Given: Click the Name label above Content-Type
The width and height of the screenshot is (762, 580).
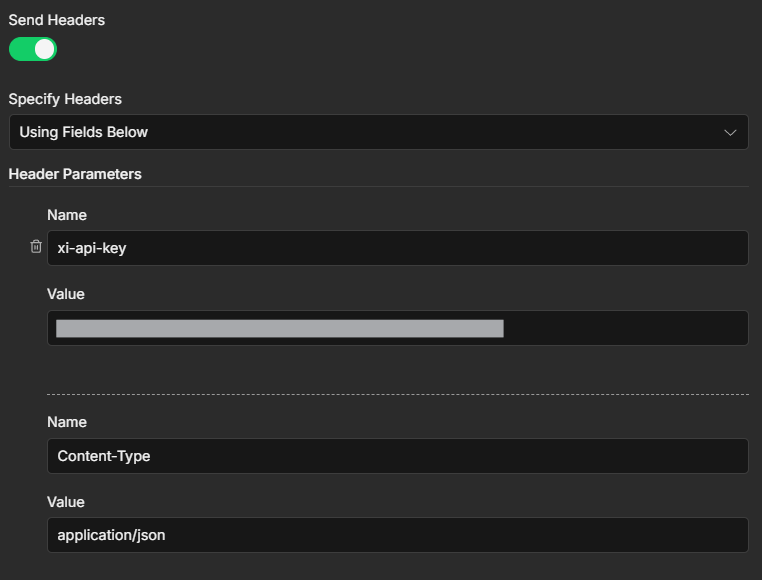Looking at the screenshot, I should tap(67, 422).
